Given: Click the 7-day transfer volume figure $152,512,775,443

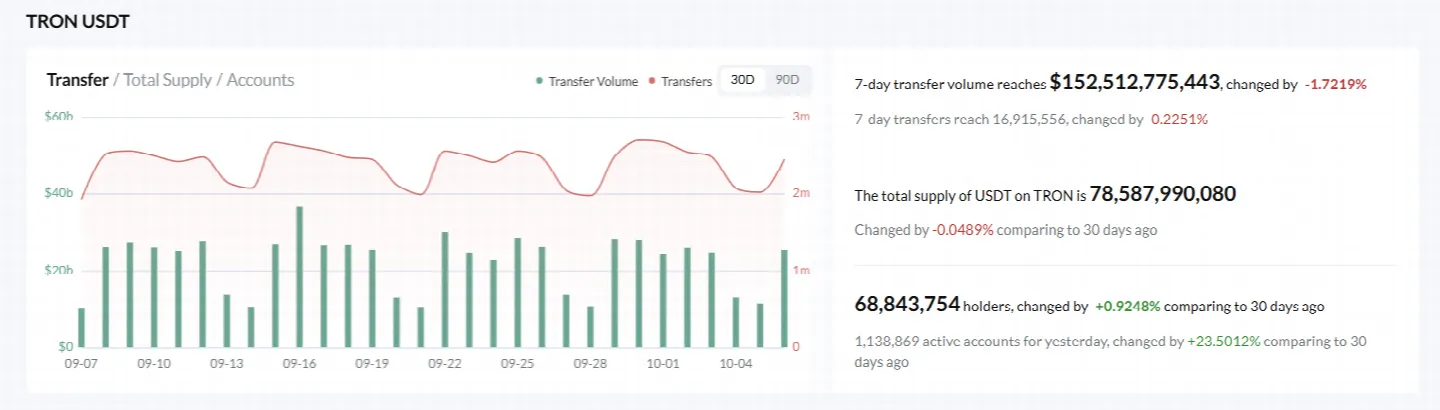Looking at the screenshot, I should click(x=1135, y=83).
